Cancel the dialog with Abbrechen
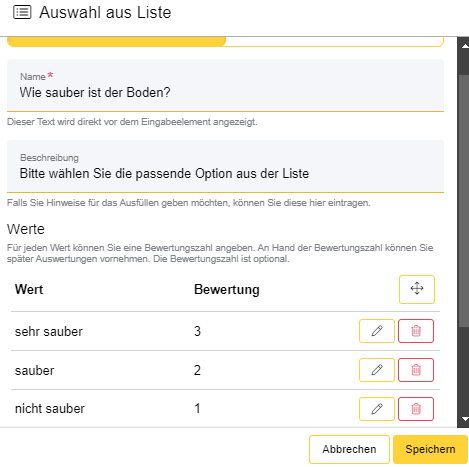469x467 pixels. [349, 449]
